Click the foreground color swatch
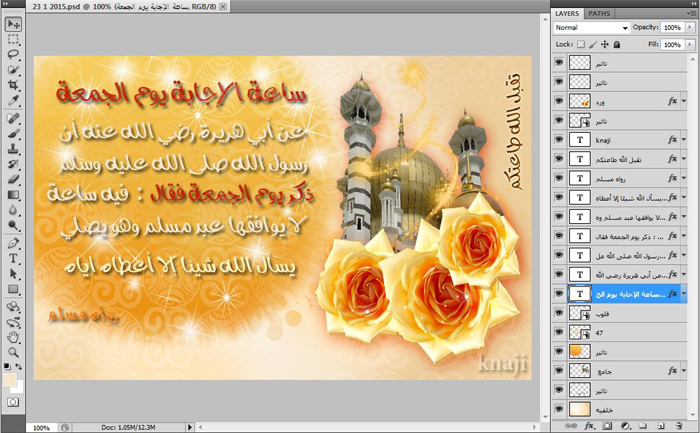Viewport: 700px width, 433px height. (x=10, y=381)
